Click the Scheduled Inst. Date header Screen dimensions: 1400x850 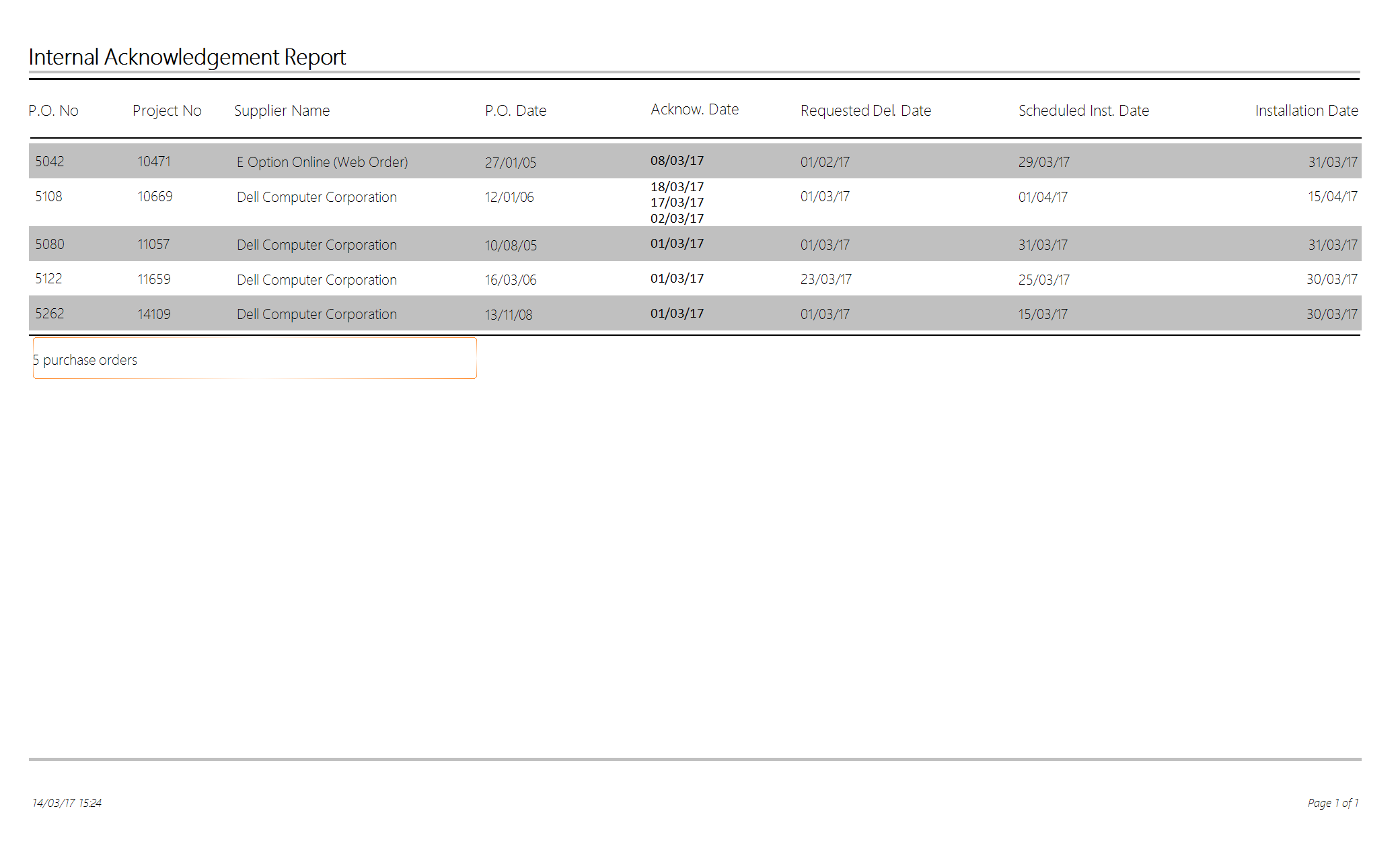(1083, 110)
